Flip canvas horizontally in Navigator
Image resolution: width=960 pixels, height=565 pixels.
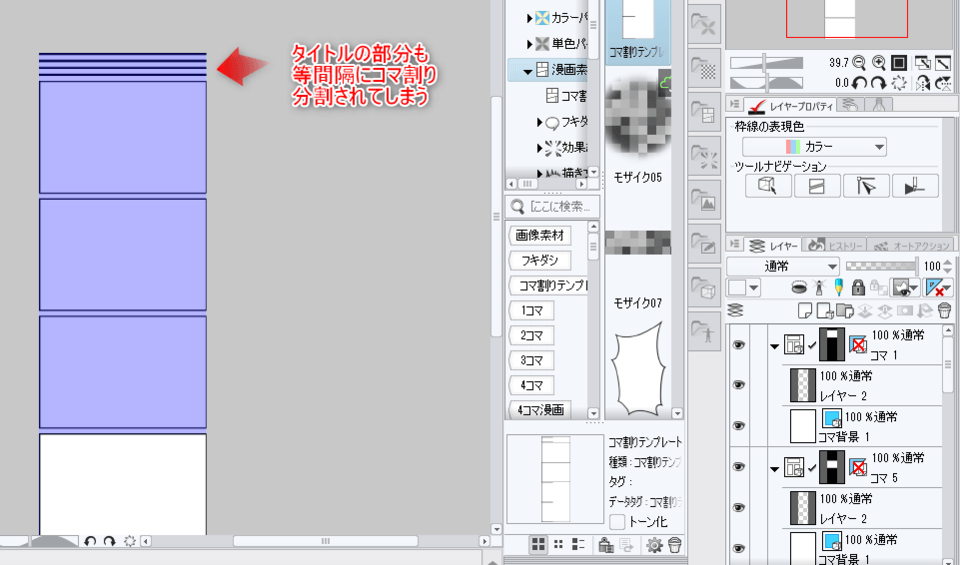tap(923, 83)
